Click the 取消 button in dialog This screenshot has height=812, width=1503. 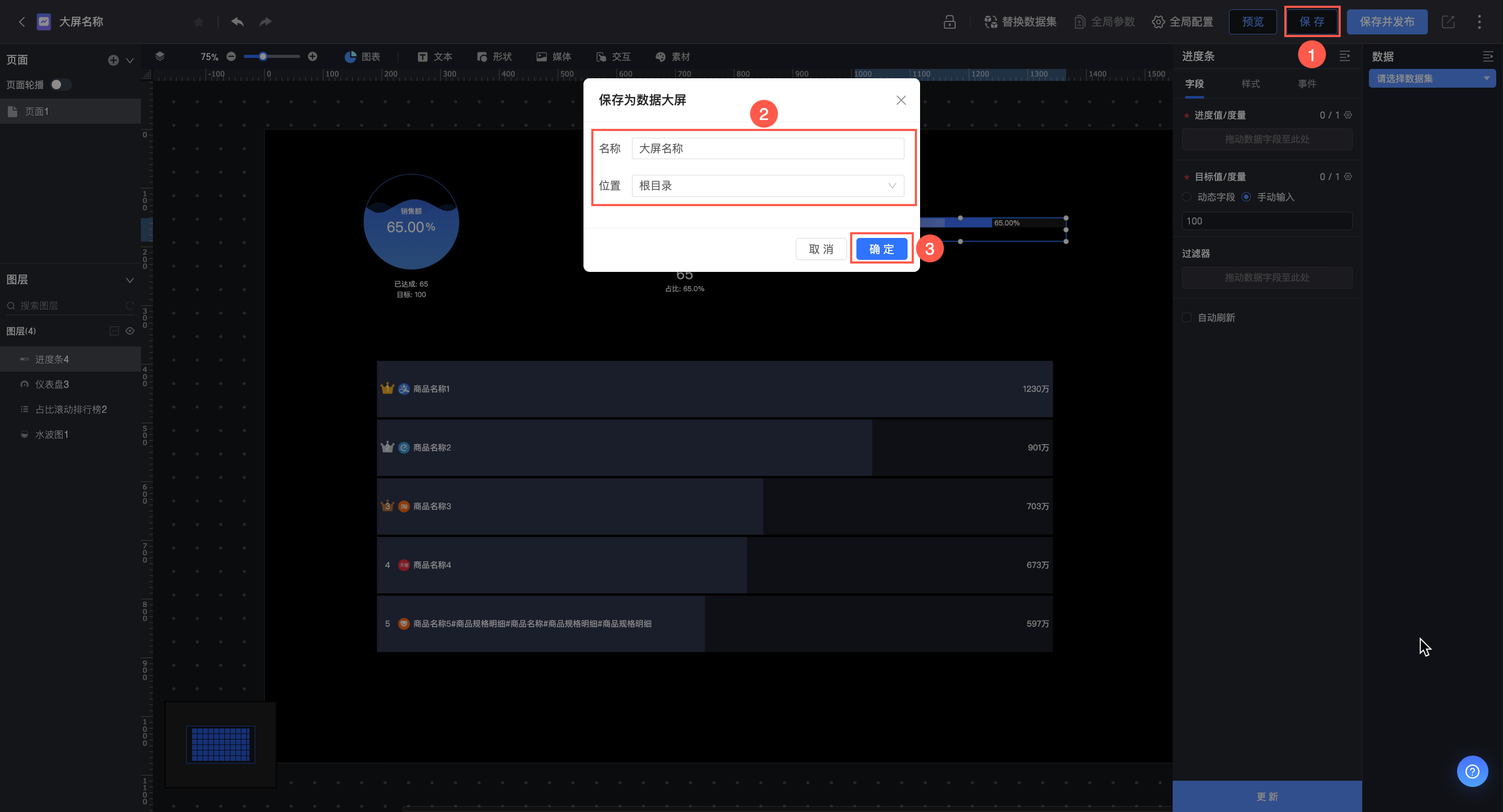click(820, 249)
